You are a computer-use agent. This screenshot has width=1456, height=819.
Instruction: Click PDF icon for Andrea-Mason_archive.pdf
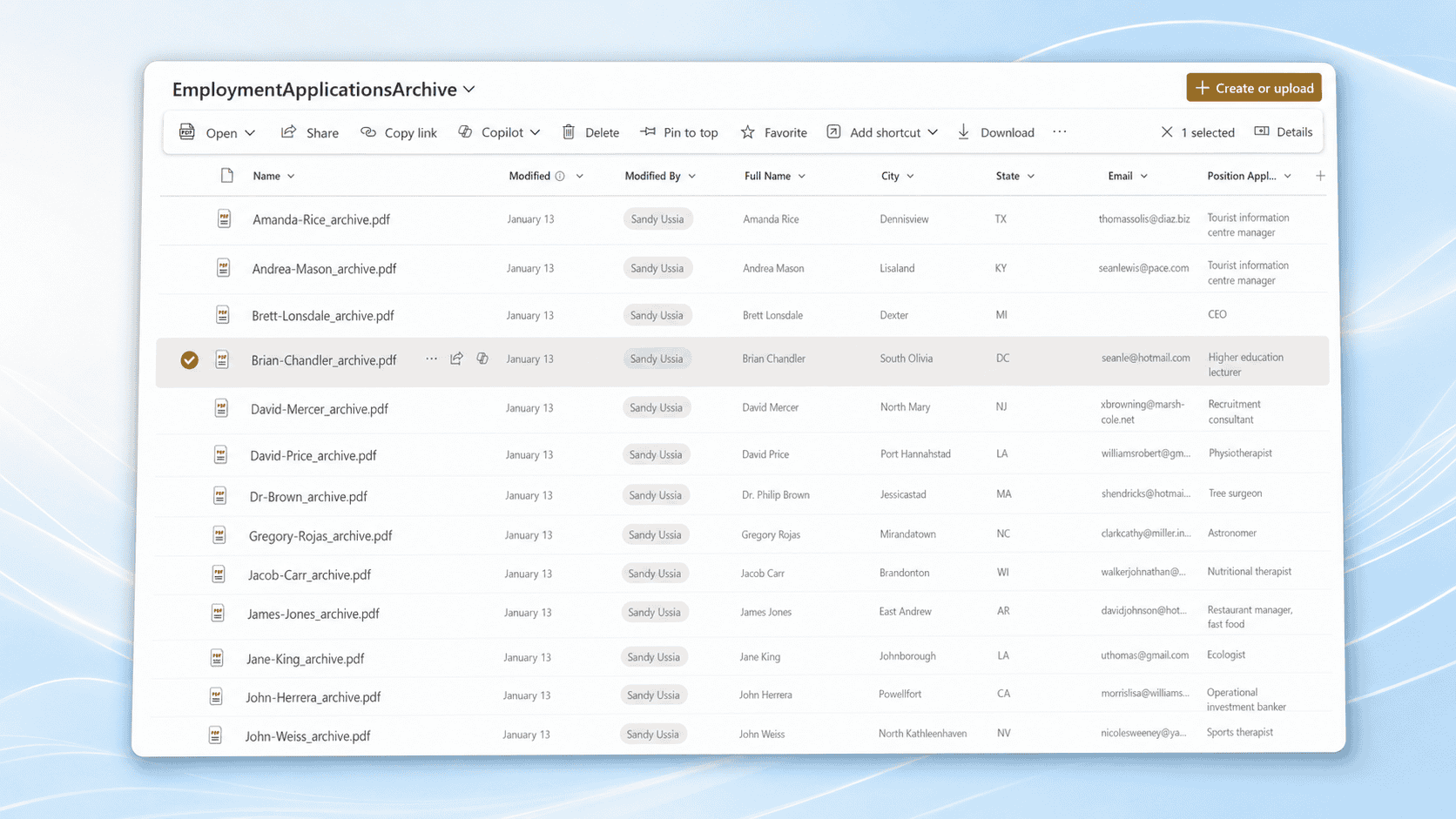(x=224, y=268)
